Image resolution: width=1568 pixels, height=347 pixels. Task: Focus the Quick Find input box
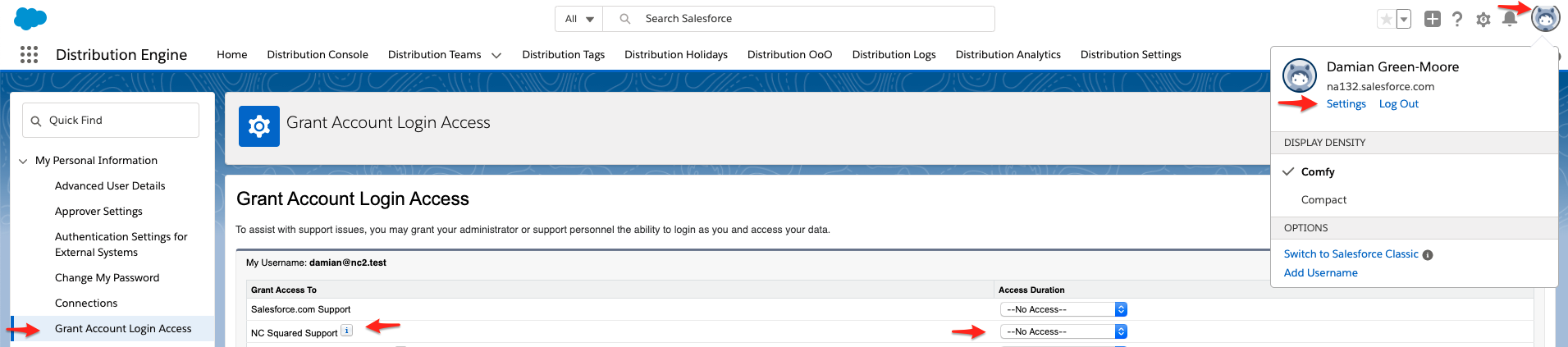coord(111,120)
